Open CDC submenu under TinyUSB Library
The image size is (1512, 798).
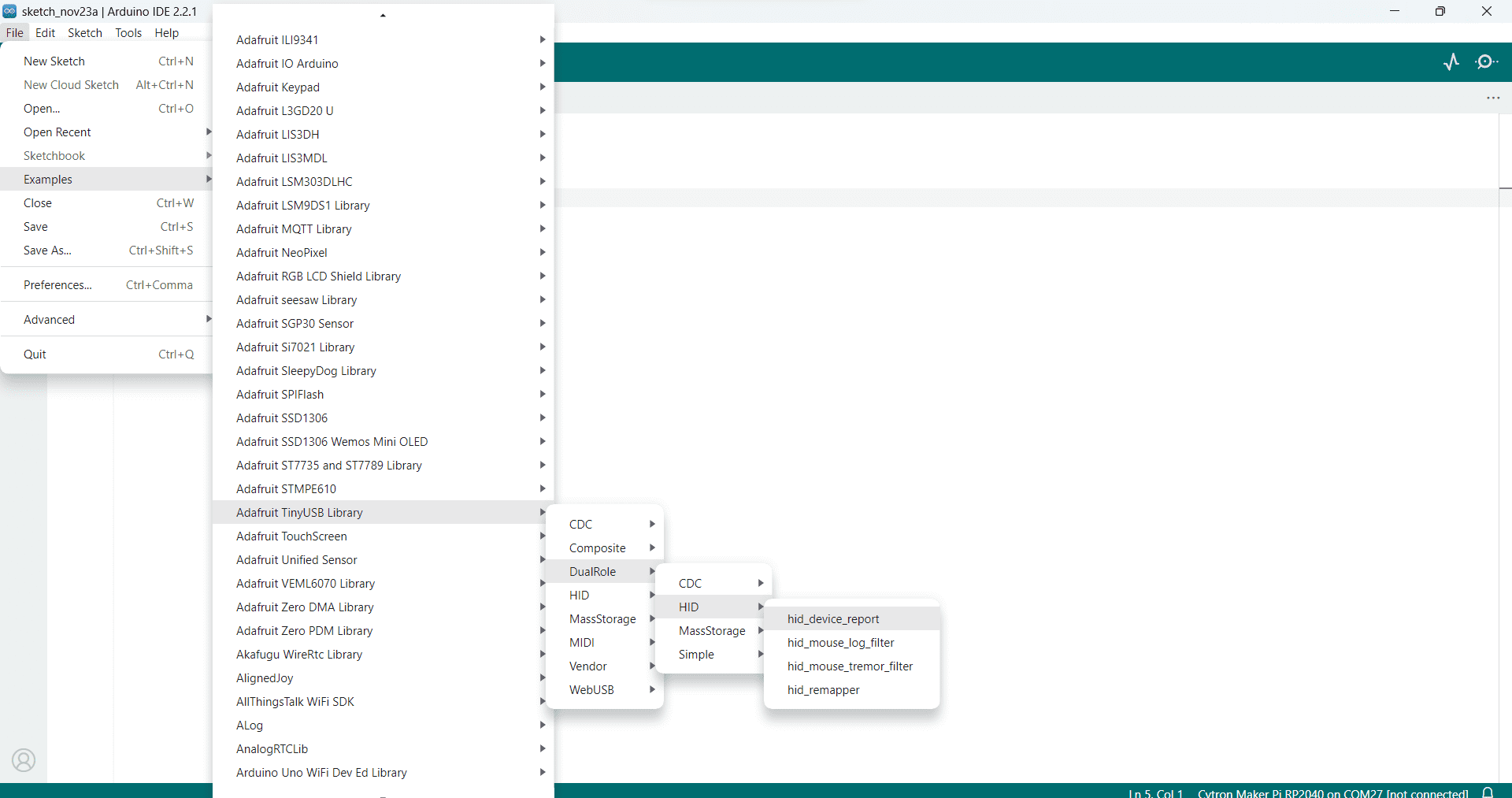[x=605, y=525]
